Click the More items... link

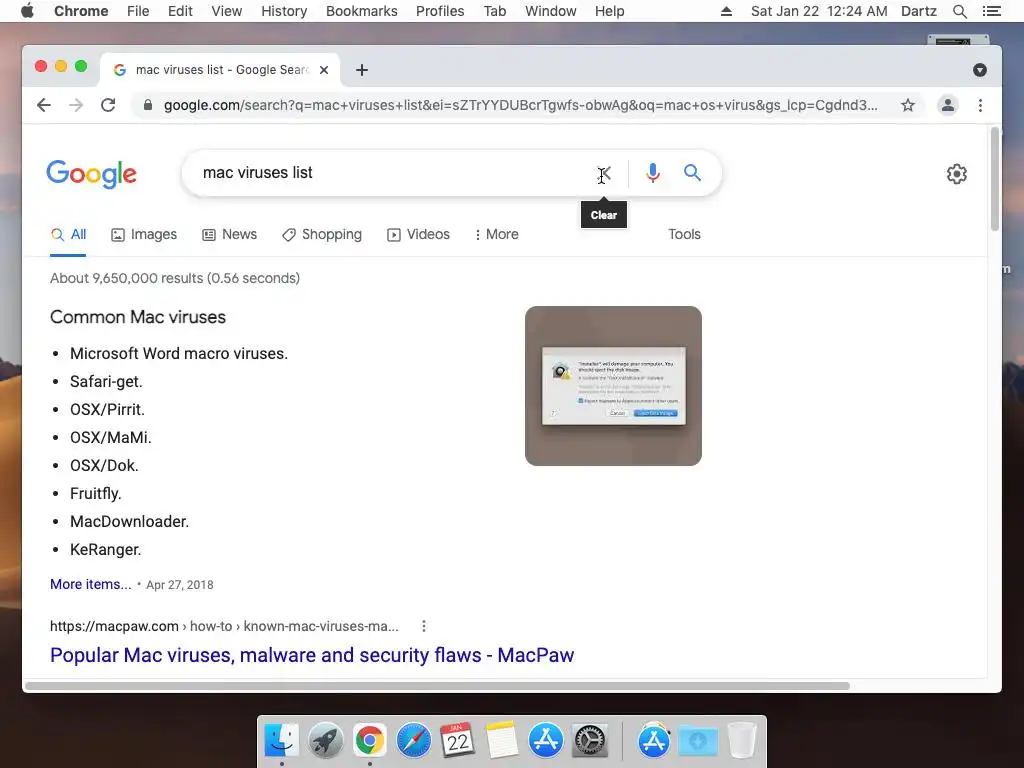point(91,584)
